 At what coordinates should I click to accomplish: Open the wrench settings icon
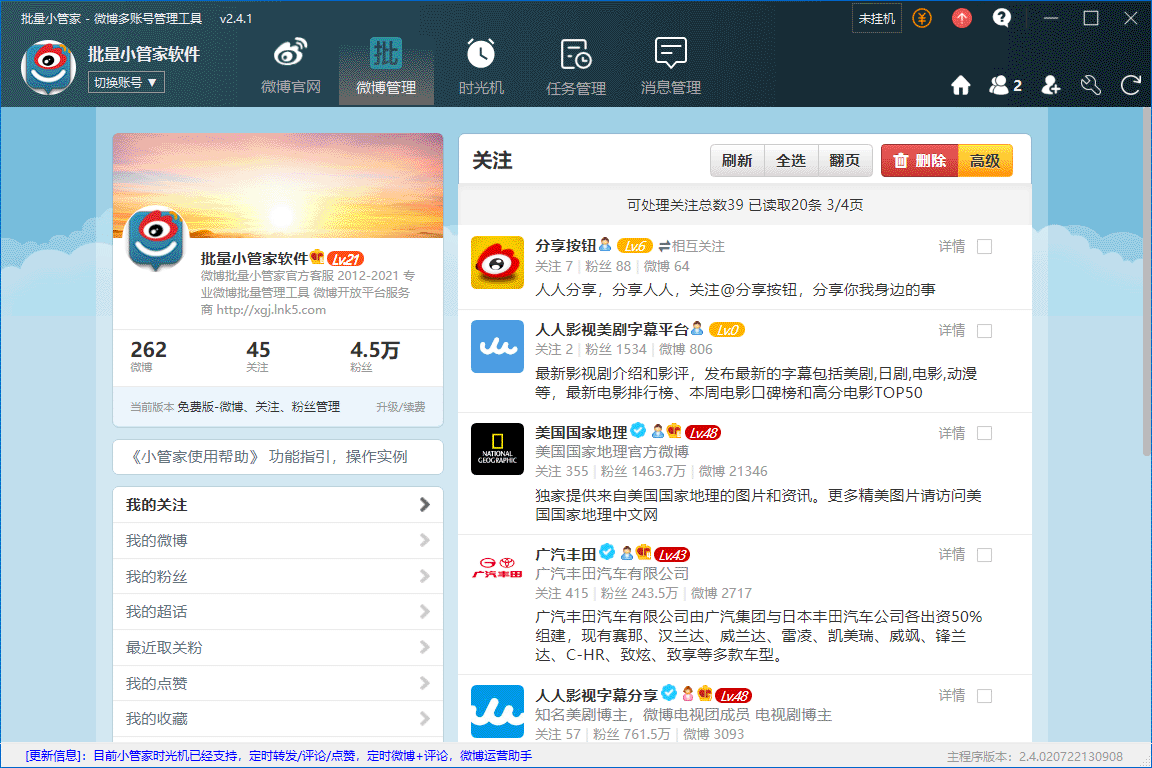(x=1090, y=86)
